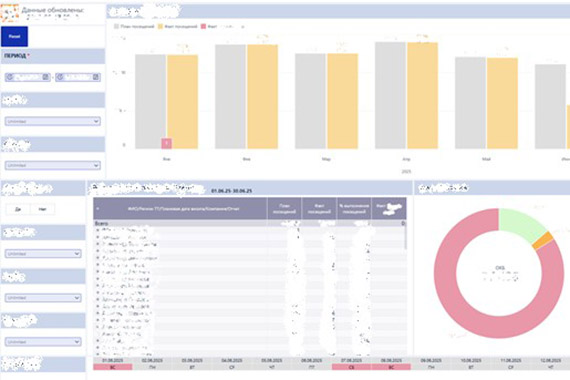Open calendar icon of period start date

(45, 77)
